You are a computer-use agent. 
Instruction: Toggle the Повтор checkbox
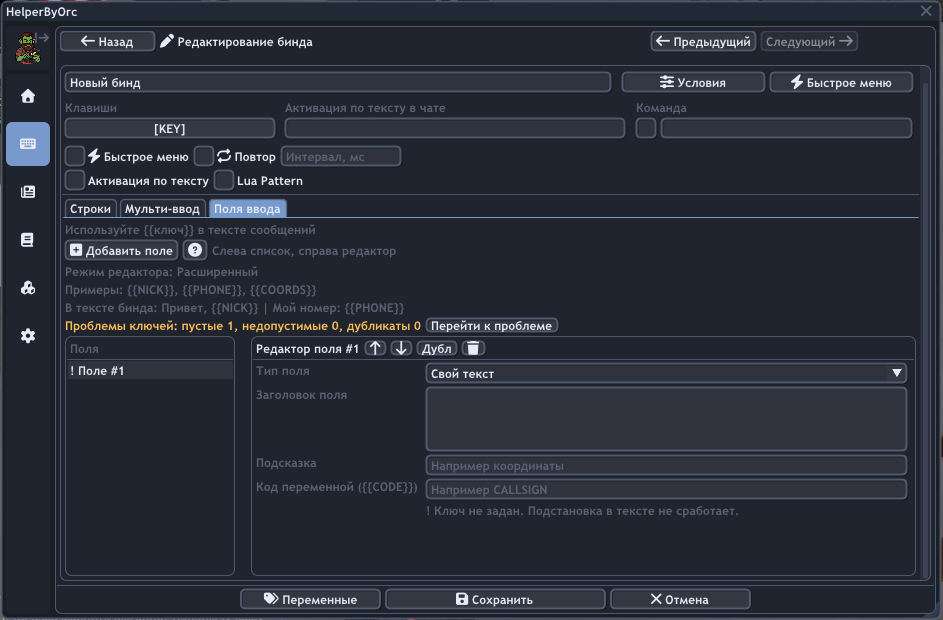pyautogui.click(x=204, y=156)
